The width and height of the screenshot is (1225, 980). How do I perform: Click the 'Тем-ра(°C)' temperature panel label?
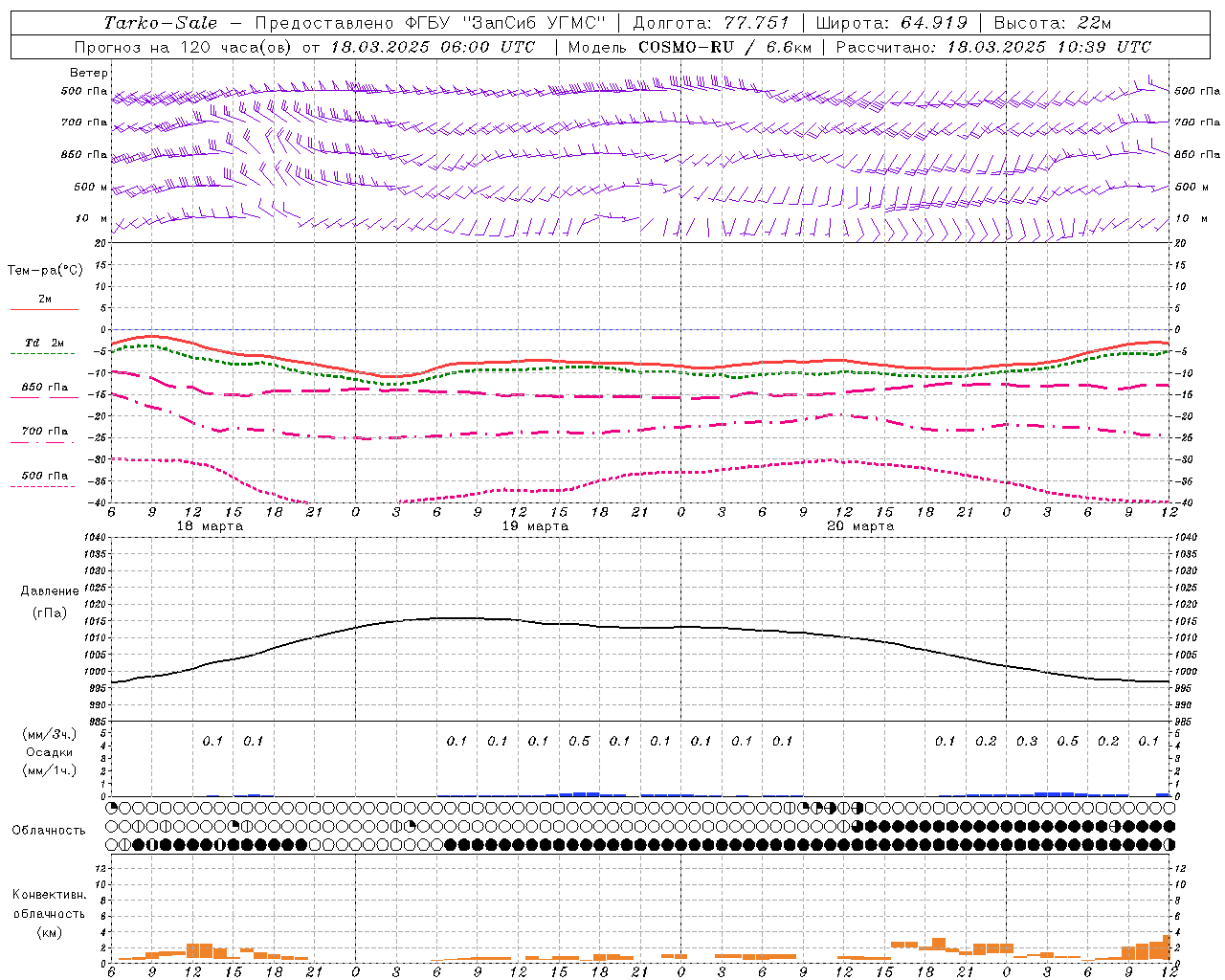[x=45, y=271]
